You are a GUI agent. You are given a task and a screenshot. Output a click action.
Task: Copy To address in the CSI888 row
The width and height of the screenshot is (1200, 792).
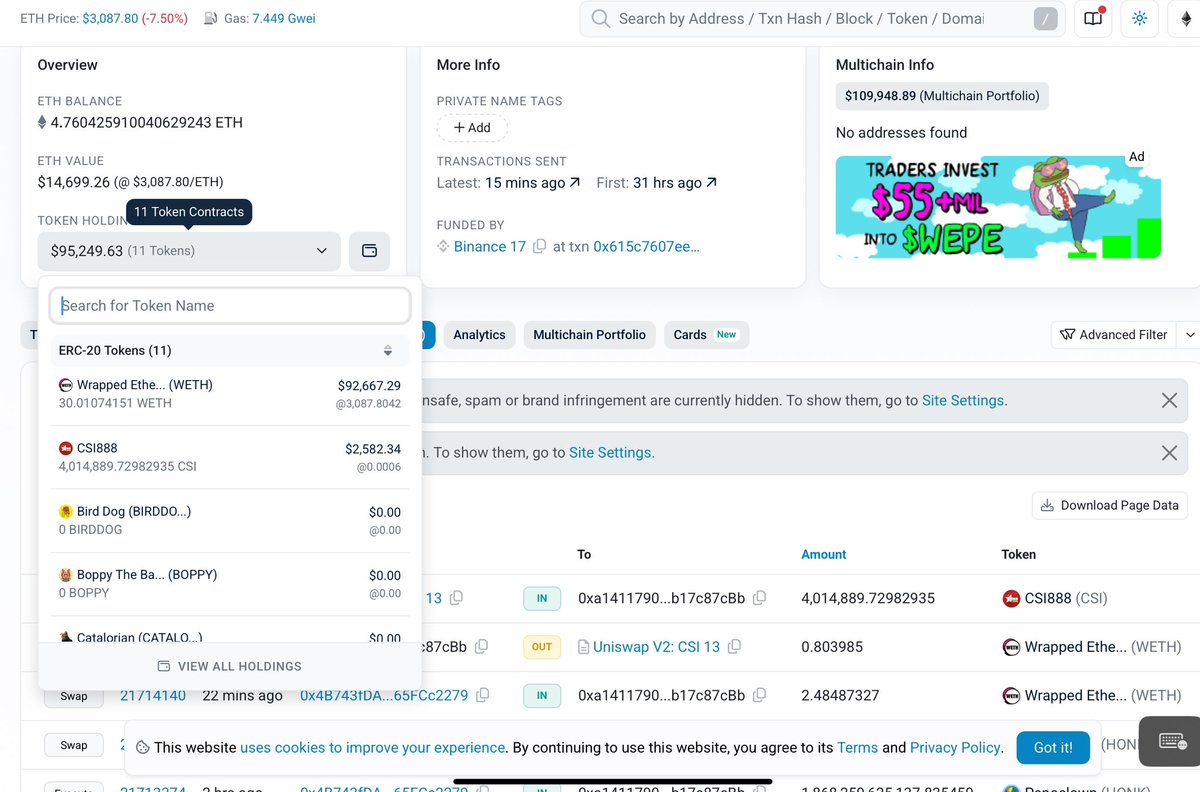pyautogui.click(x=759, y=598)
